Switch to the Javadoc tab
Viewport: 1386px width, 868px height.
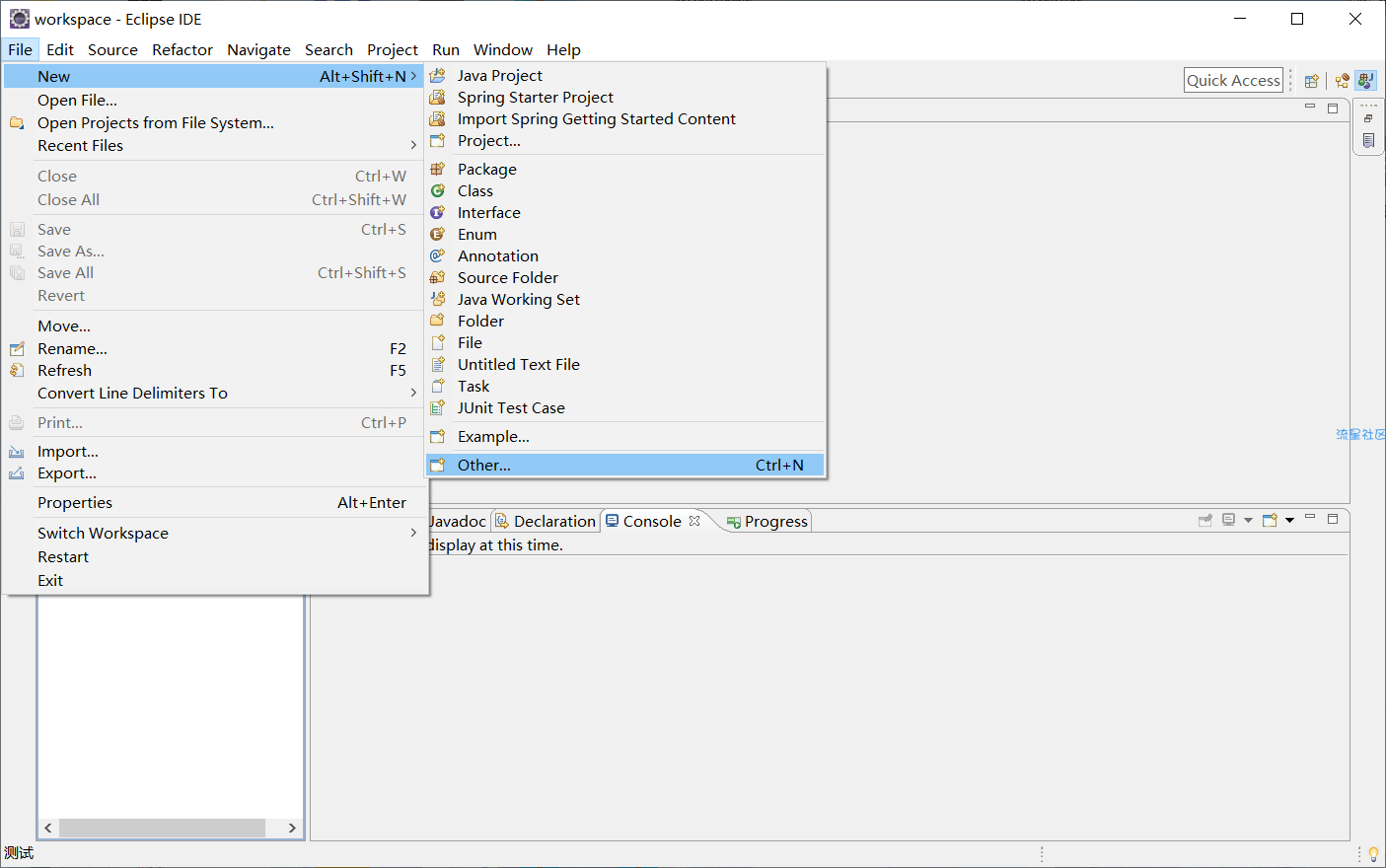coord(459,521)
